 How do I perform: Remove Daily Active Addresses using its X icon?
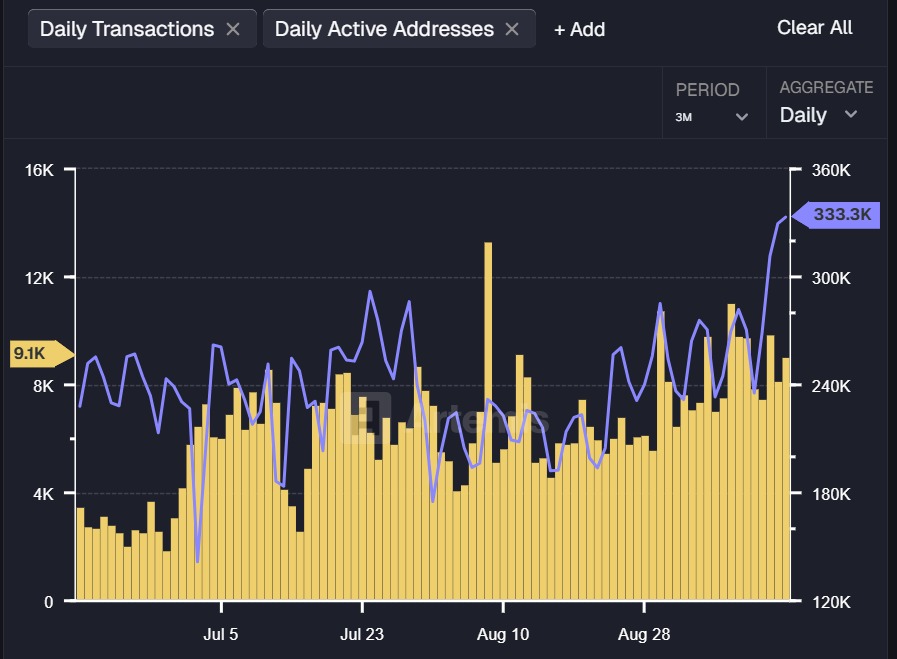[x=512, y=29]
